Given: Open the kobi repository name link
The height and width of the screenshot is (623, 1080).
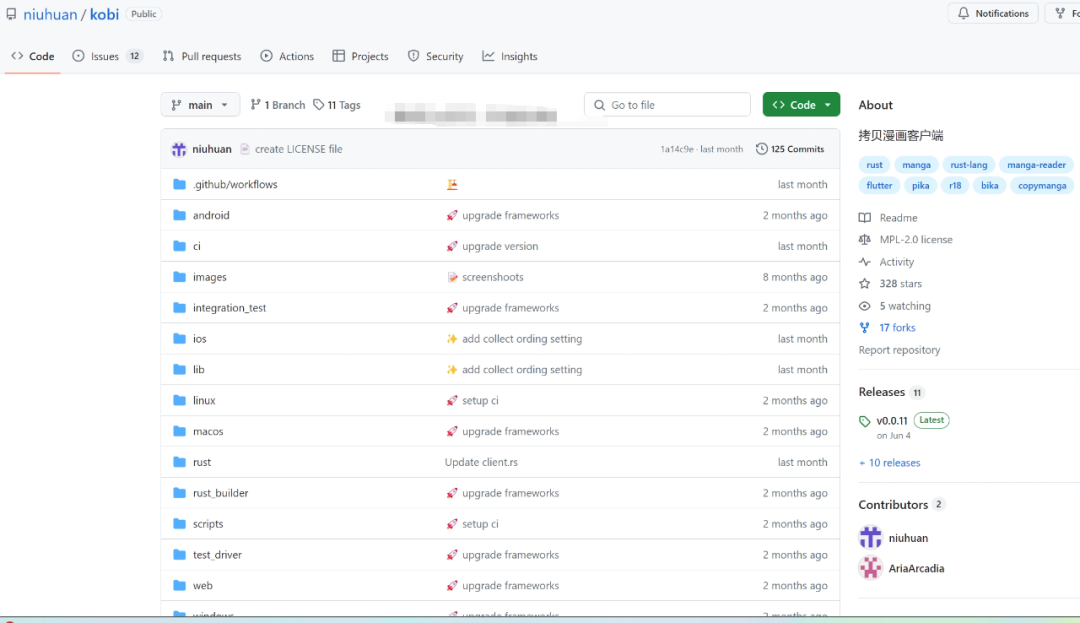Looking at the screenshot, I should 104,14.
